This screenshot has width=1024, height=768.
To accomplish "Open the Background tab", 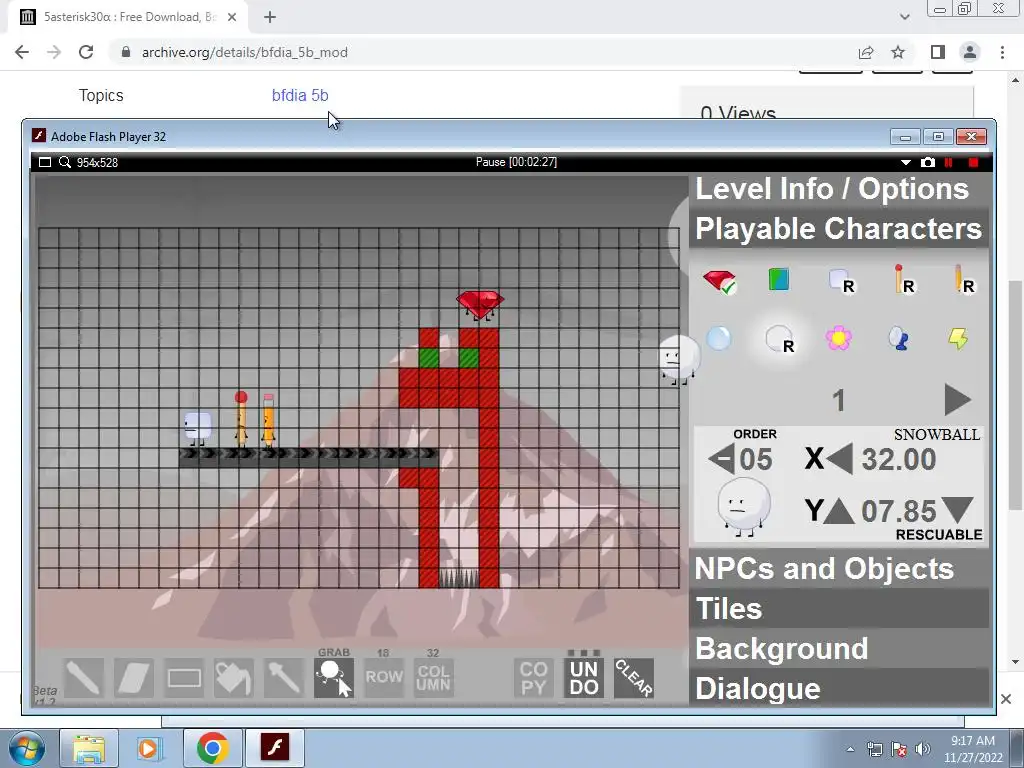I will (839, 648).
